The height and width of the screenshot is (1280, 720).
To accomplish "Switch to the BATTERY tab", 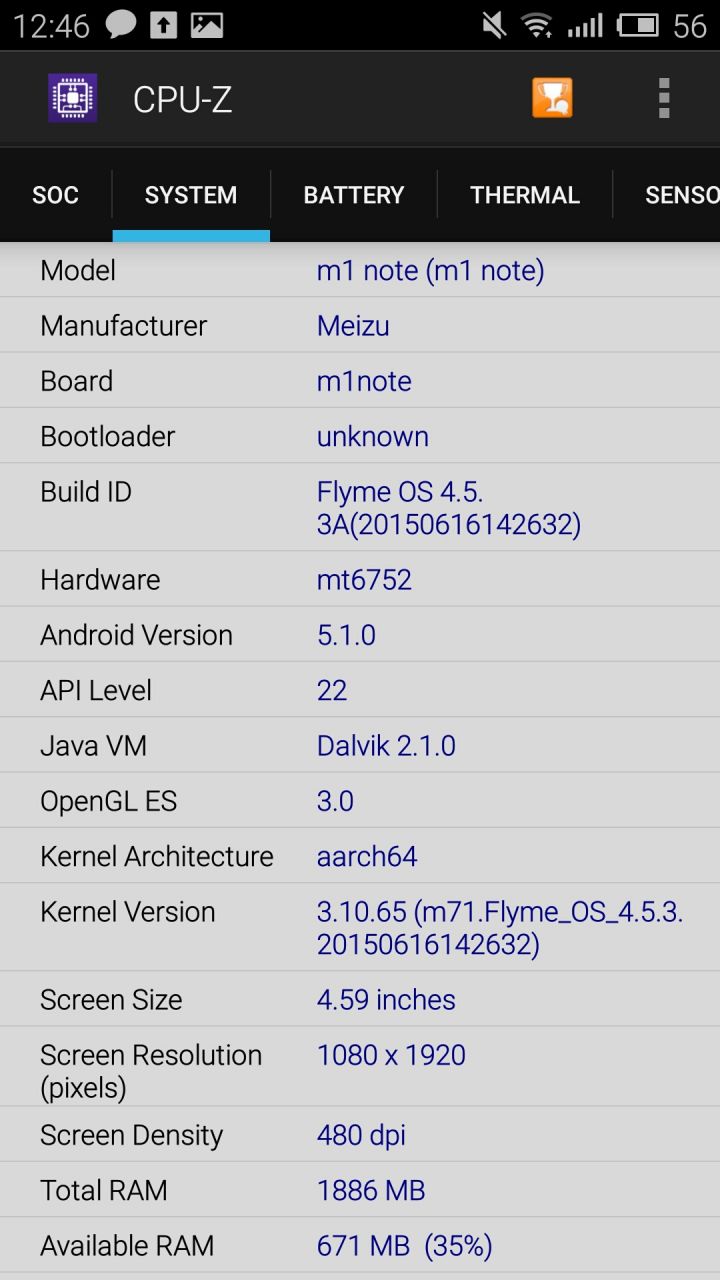I will pyautogui.click(x=354, y=195).
